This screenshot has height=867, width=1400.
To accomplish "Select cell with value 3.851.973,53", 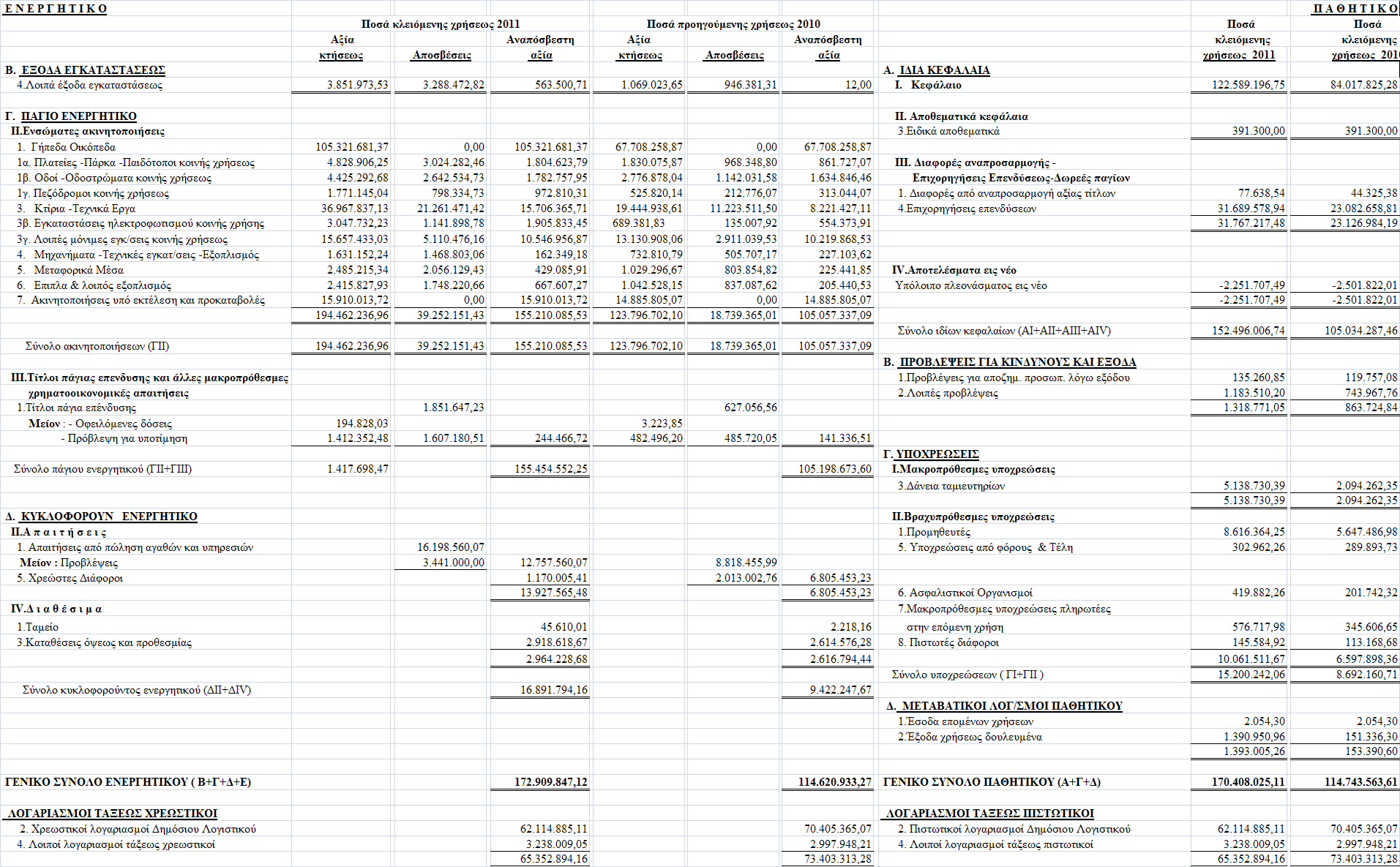I will (357, 85).
